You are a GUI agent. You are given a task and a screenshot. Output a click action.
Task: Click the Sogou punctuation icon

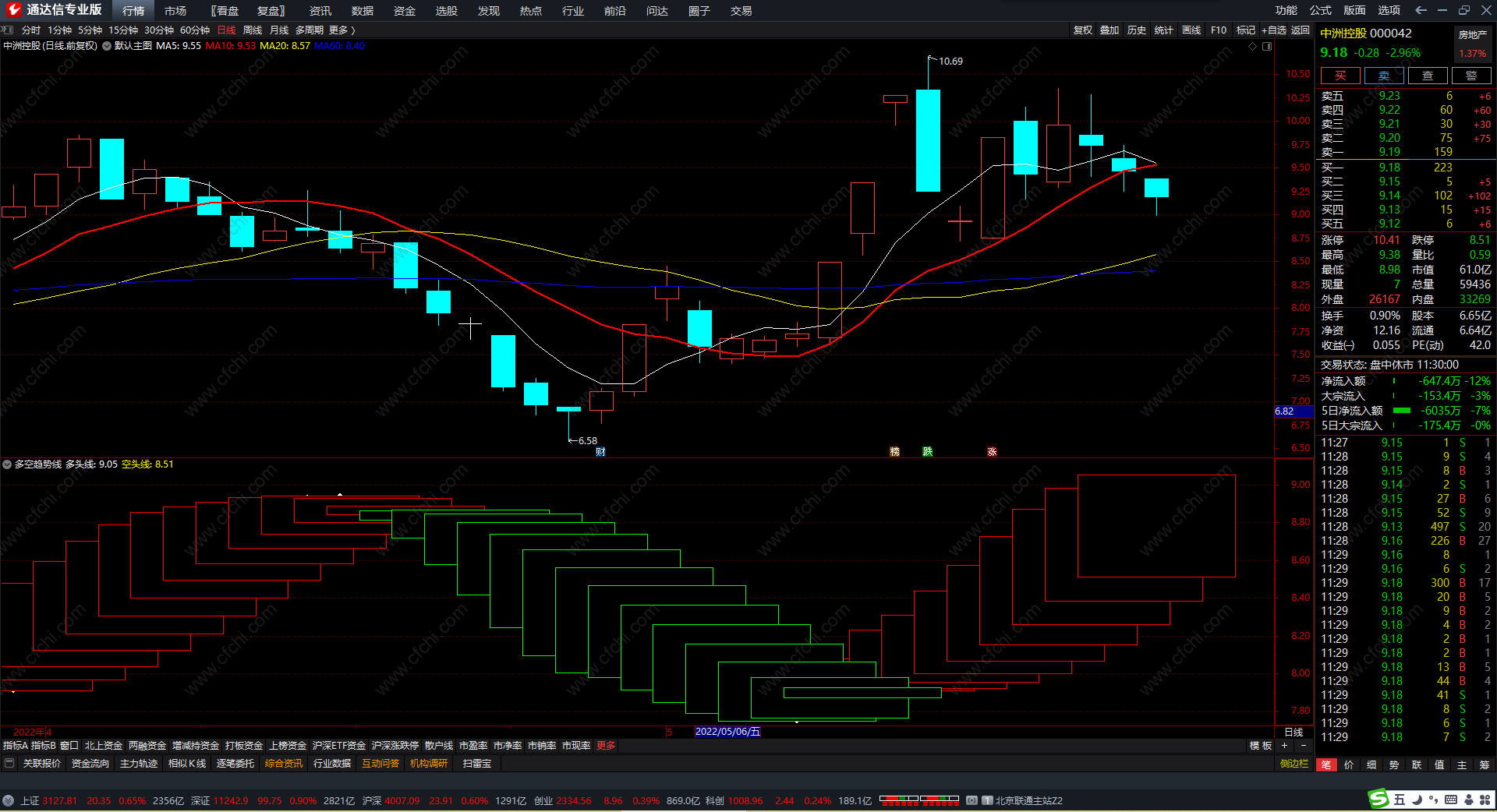[x=1433, y=800]
